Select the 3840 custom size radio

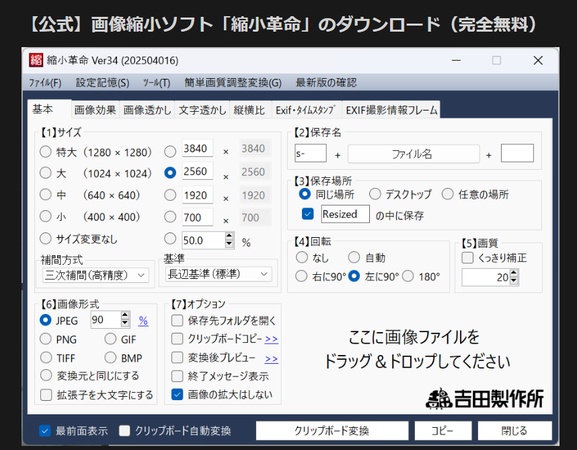click(x=170, y=151)
